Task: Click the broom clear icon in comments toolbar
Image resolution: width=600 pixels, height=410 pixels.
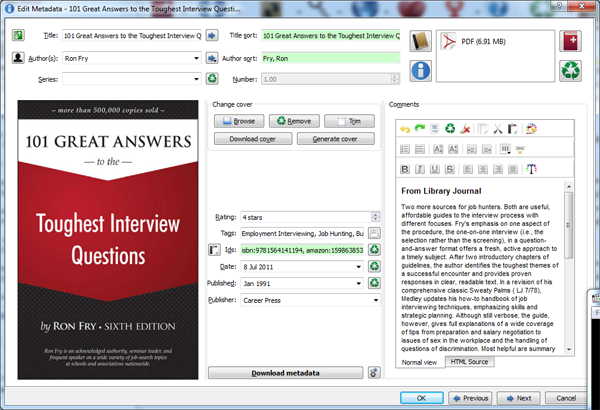Action: [x=465, y=129]
